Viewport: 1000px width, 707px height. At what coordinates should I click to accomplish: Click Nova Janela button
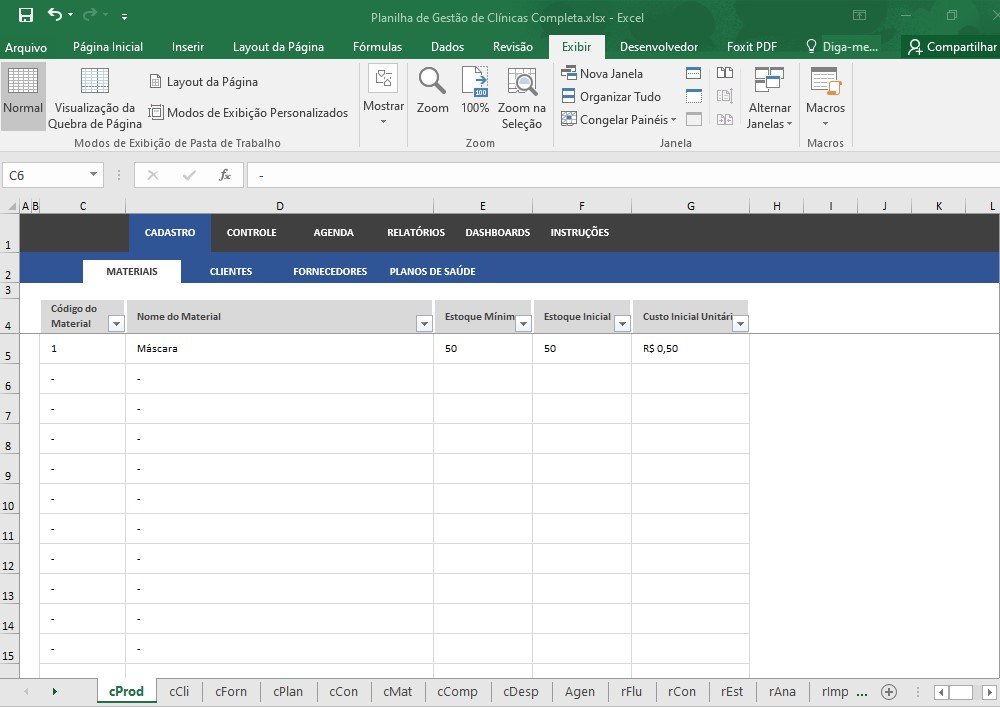tap(603, 74)
